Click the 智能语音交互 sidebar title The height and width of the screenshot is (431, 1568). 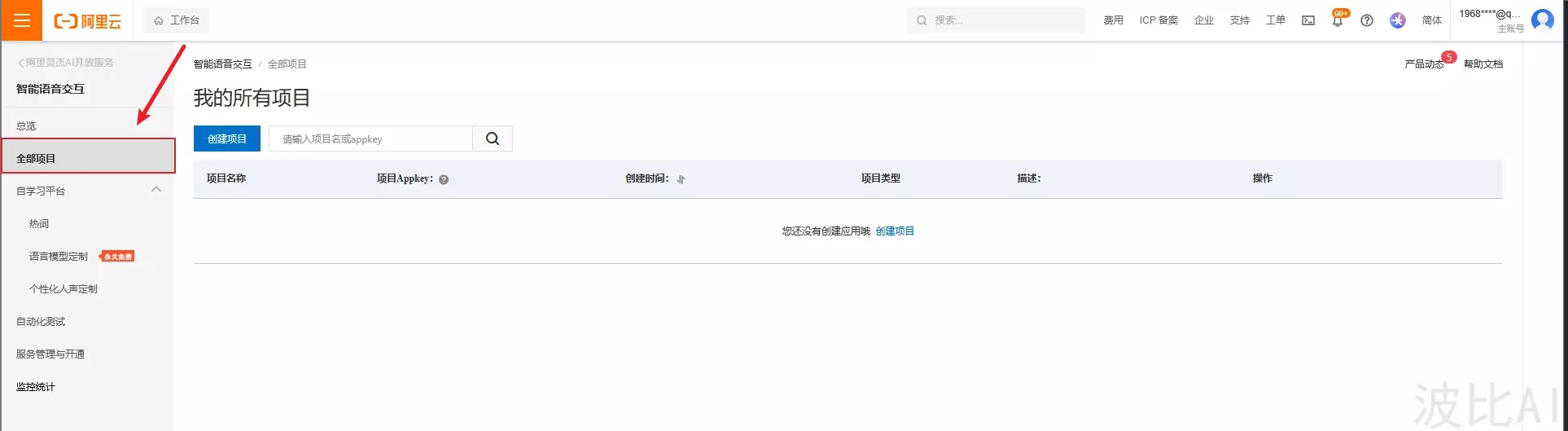[50, 89]
